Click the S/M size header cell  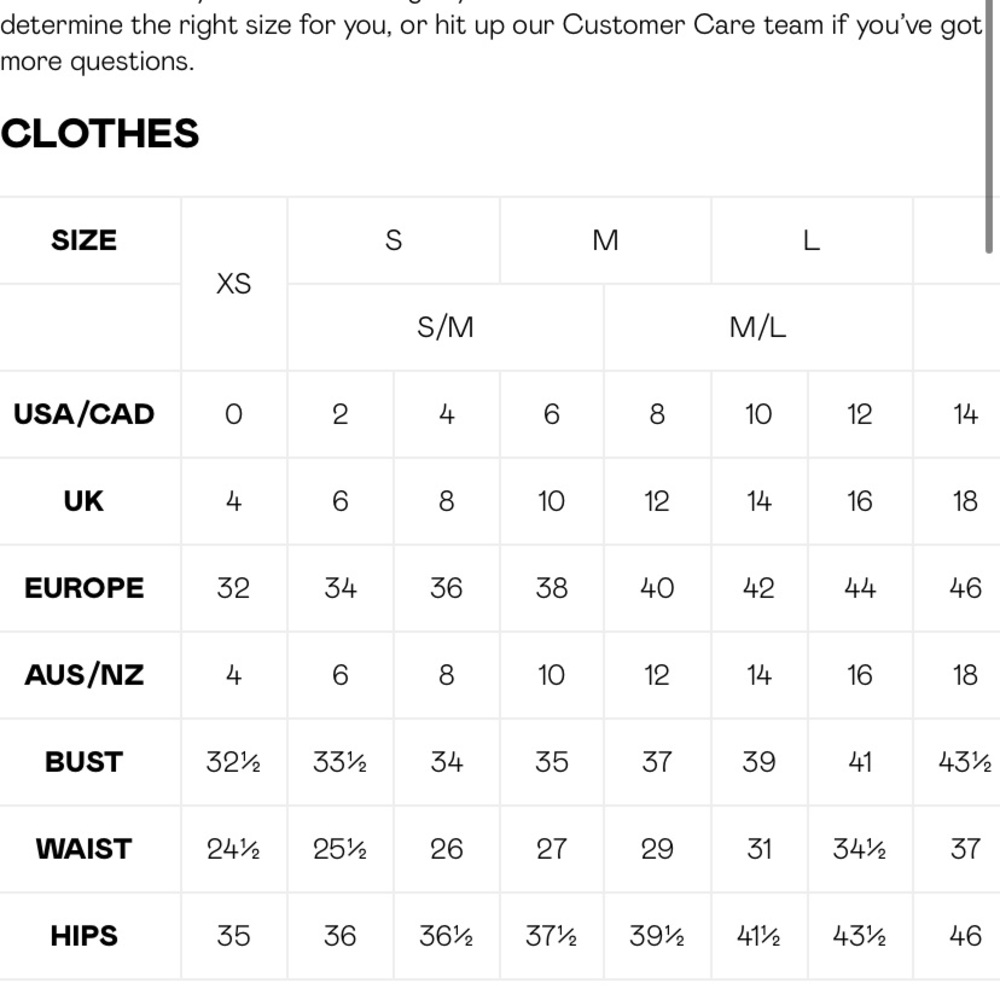[445, 327]
